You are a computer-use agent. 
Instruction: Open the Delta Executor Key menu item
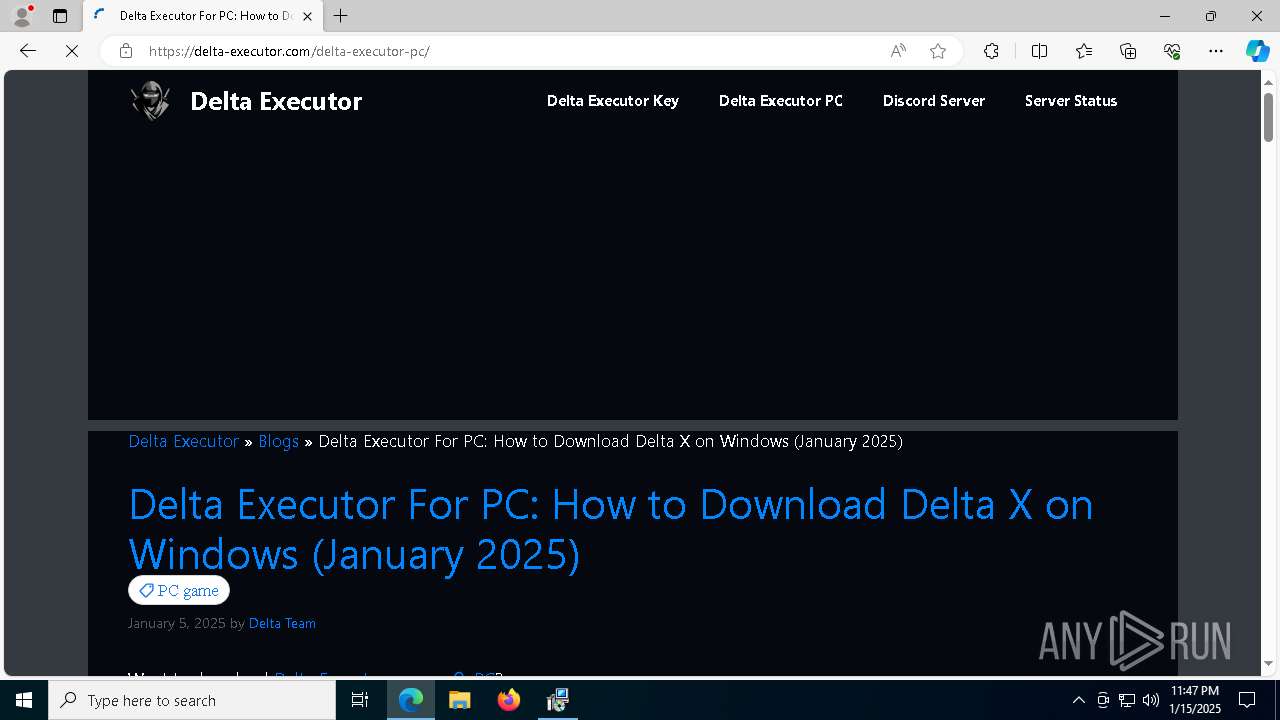point(613,101)
